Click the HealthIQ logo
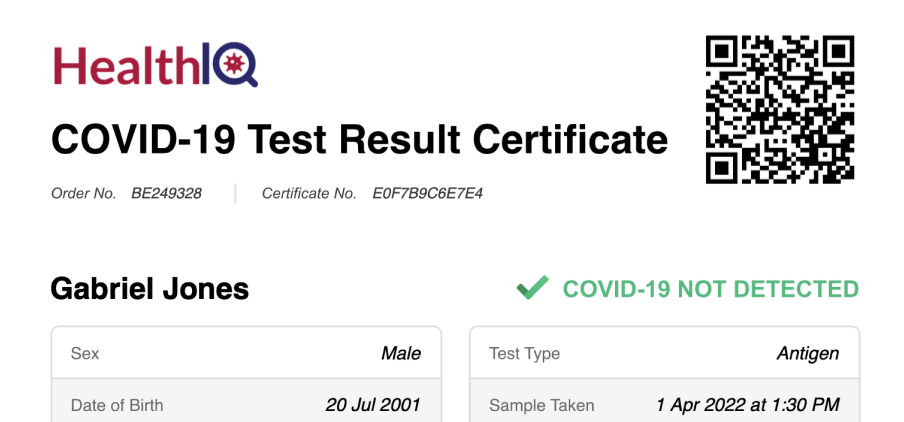Screen dimensions: 904x422 [156, 65]
